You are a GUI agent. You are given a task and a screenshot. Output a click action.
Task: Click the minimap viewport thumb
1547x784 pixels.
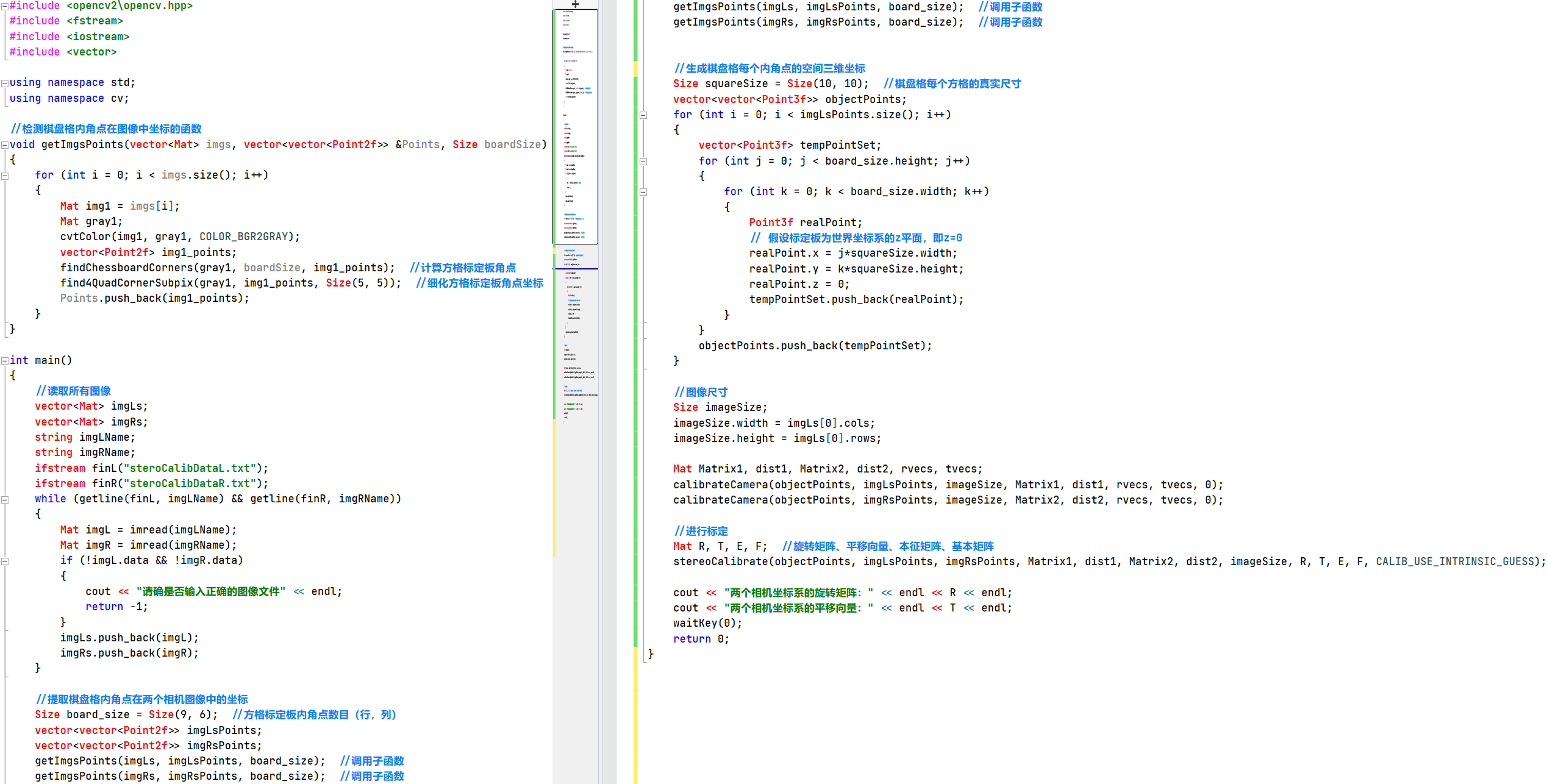576,126
